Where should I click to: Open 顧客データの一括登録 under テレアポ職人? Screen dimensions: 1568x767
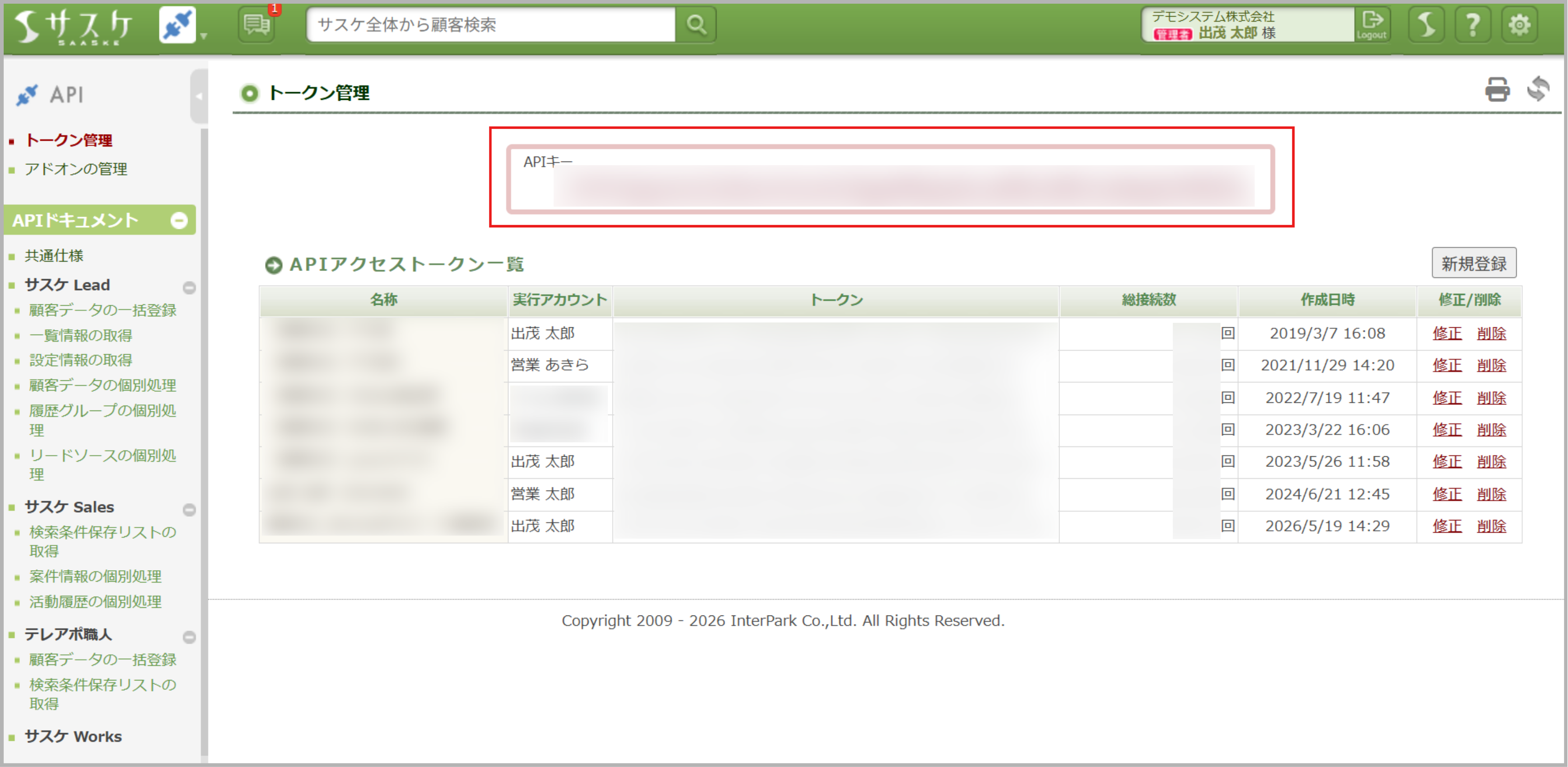[x=102, y=660]
